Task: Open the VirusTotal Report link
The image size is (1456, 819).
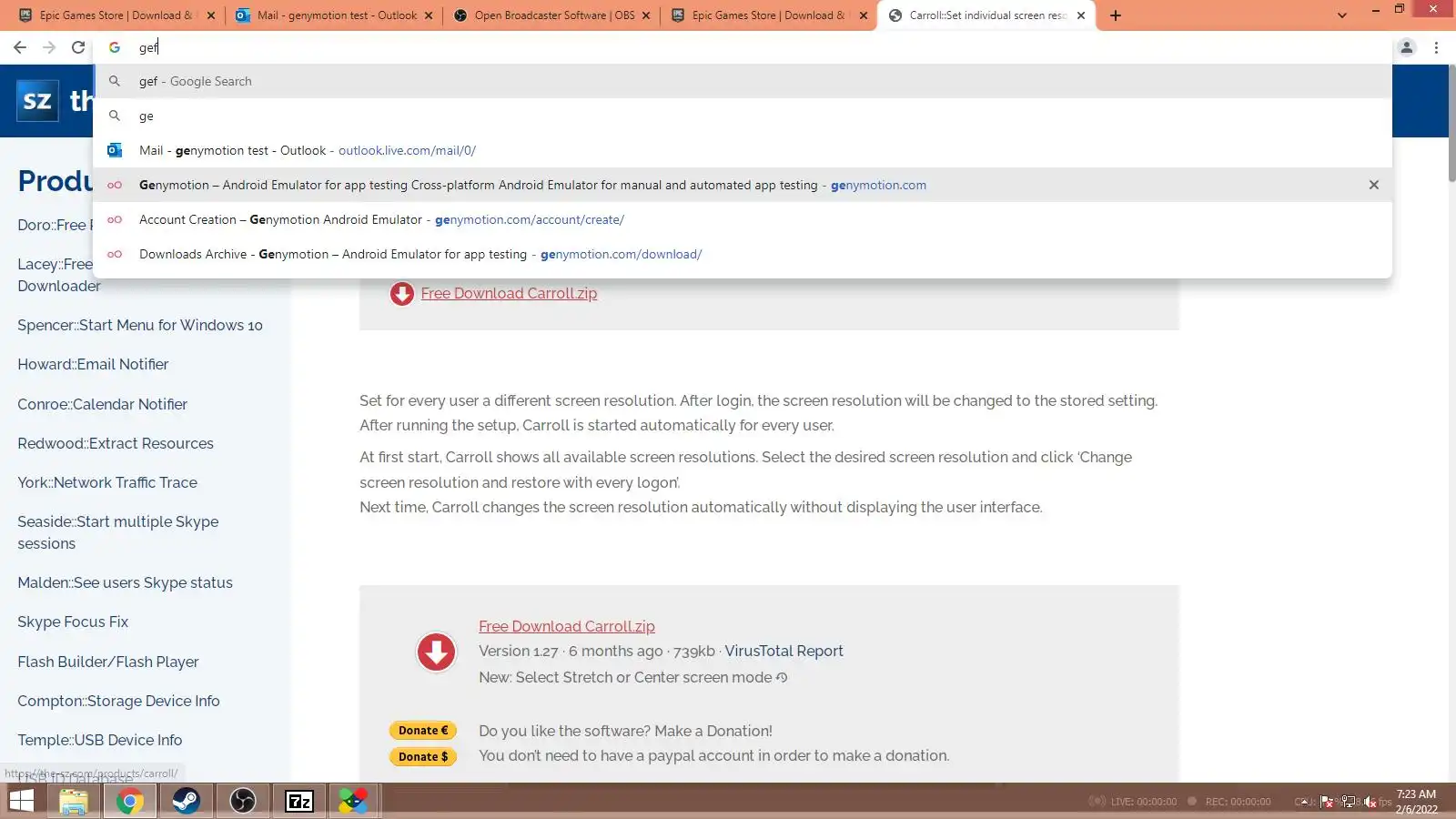Action: [x=784, y=651]
